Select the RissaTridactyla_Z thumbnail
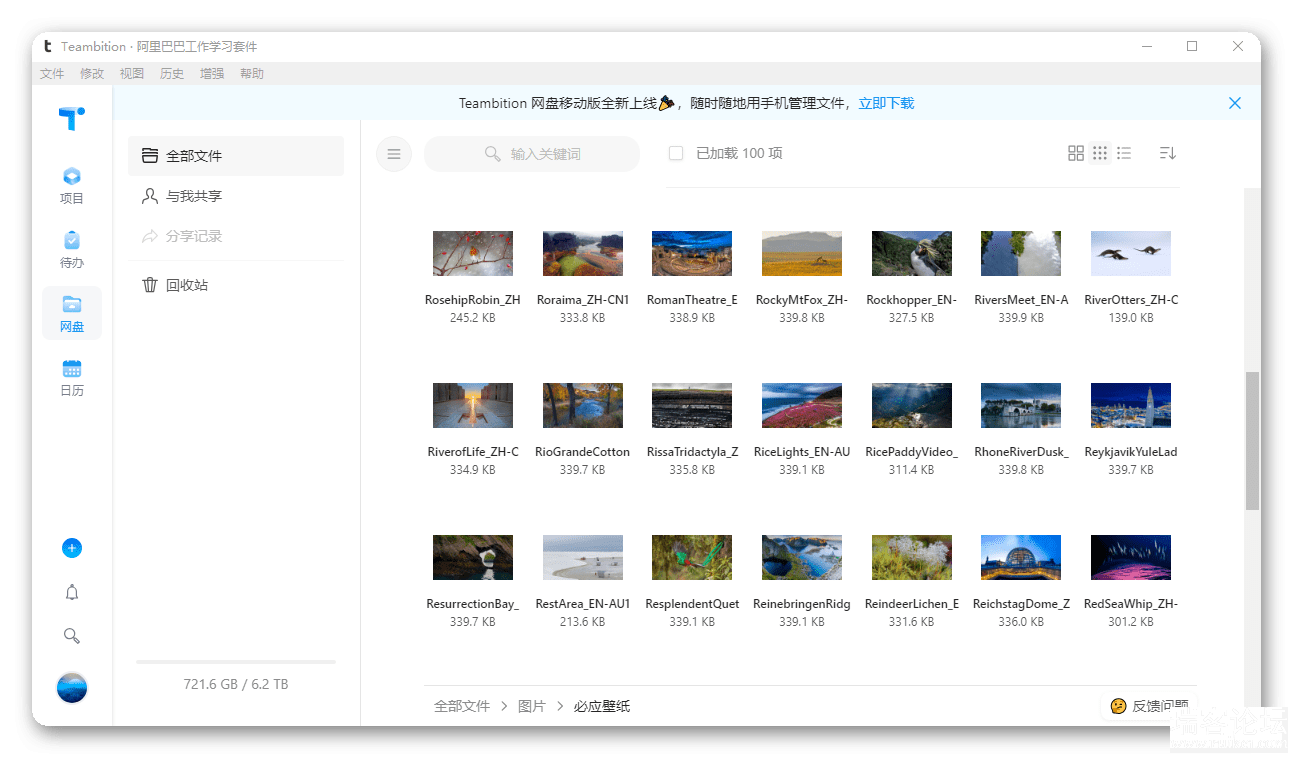The height and width of the screenshot is (758, 1293). pos(692,405)
